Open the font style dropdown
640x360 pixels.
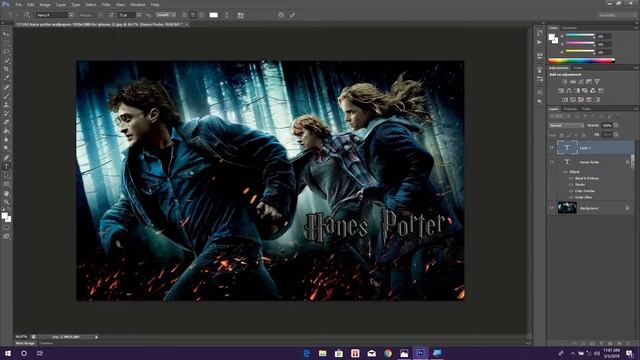pos(100,15)
